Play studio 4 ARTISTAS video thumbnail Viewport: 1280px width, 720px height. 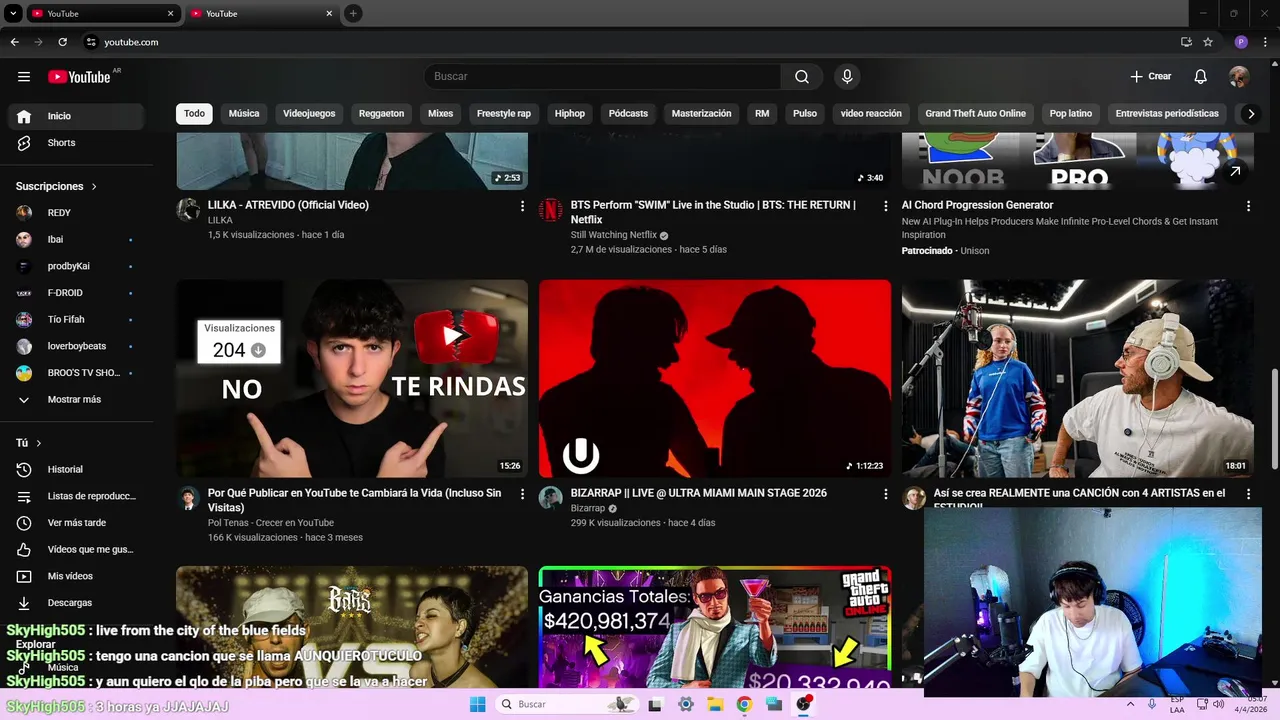point(1077,378)
